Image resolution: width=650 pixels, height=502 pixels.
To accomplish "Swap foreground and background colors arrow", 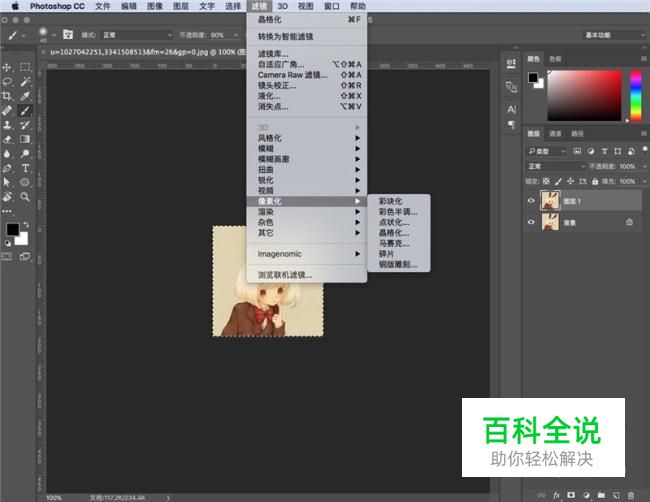I will pyautogui.click(x=26, y=225).
